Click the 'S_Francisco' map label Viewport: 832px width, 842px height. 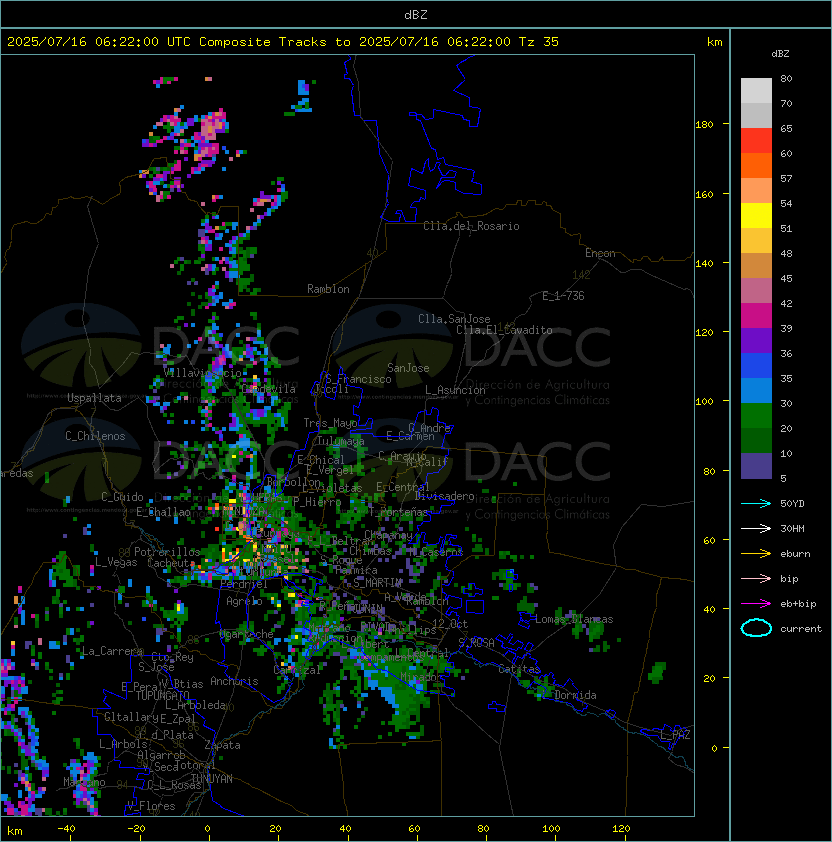pos(358,379)
